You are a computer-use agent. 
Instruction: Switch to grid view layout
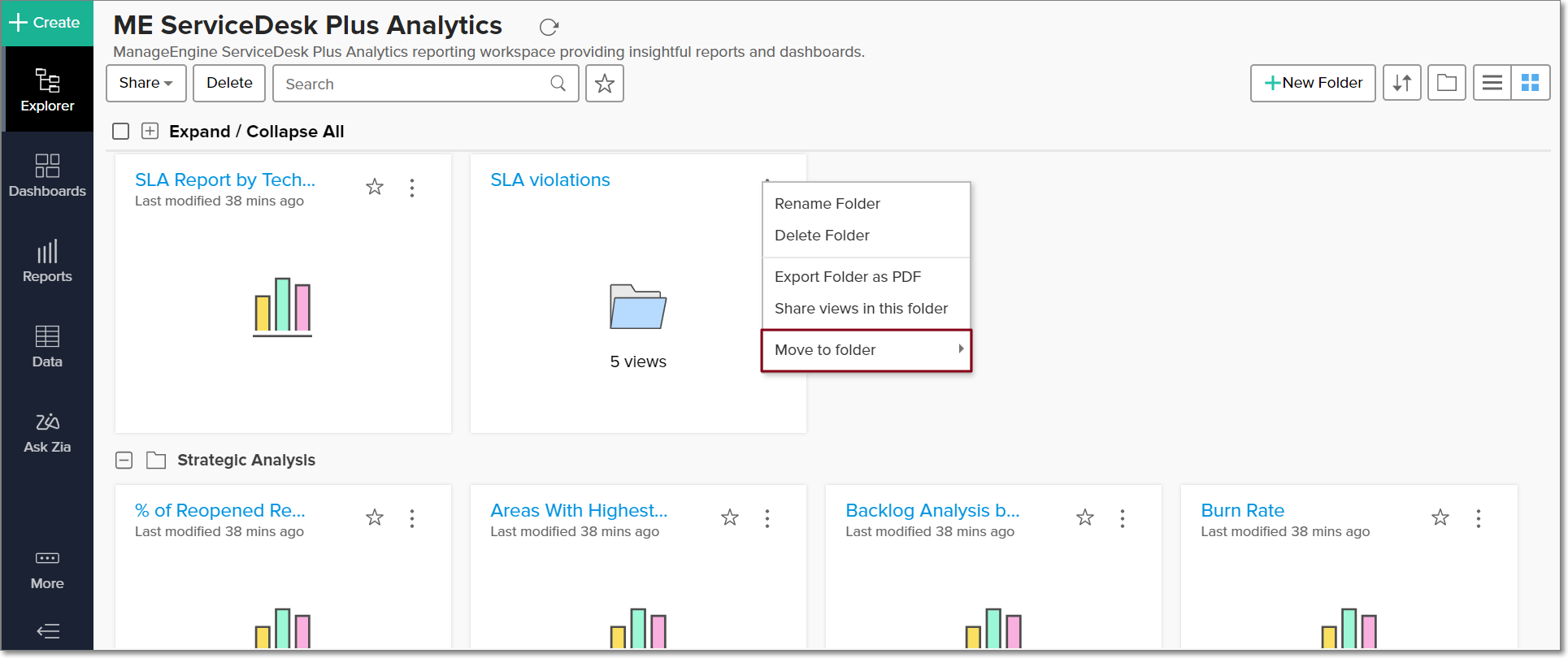[x=1530, y=83]
